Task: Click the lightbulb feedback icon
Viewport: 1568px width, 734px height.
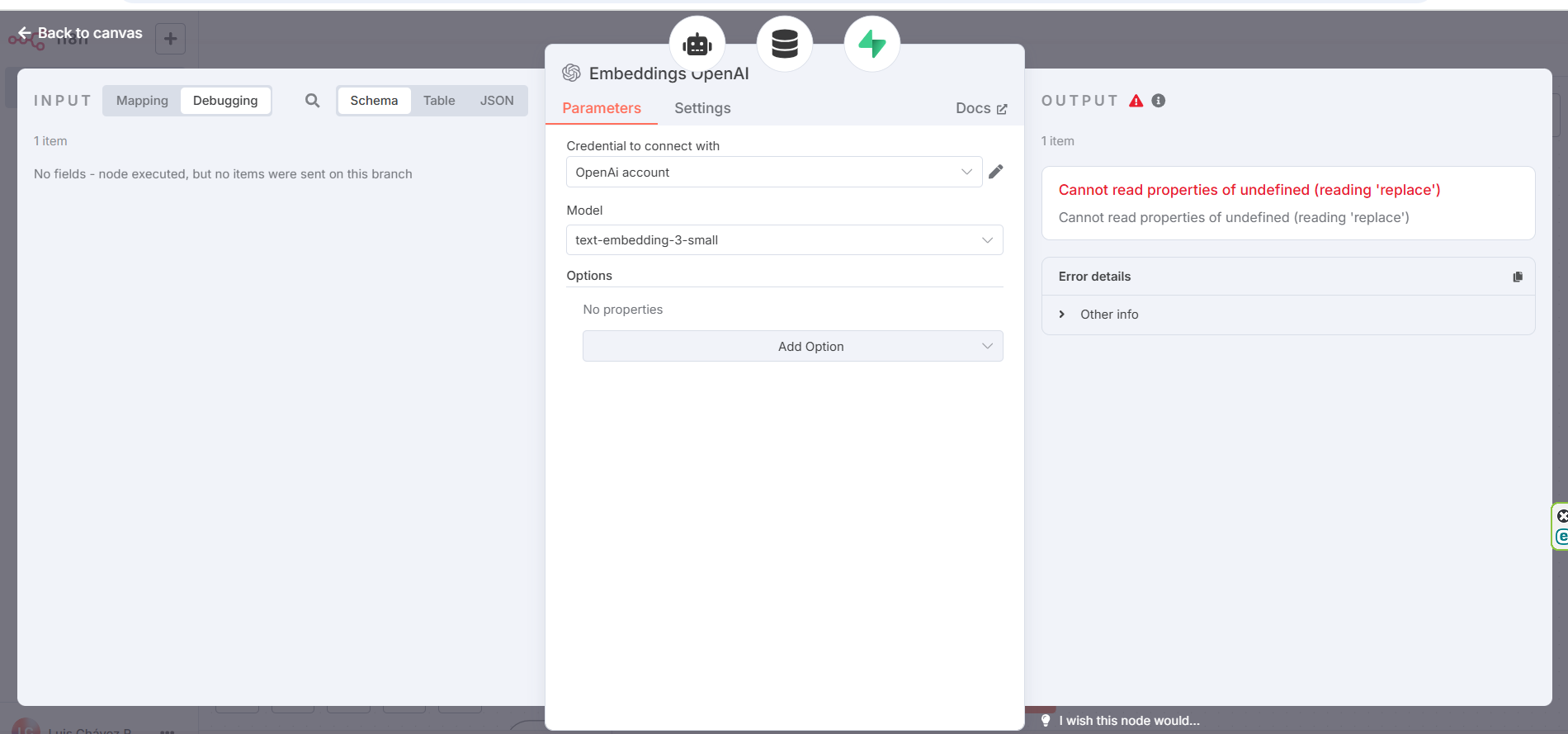Action: 1046,721
